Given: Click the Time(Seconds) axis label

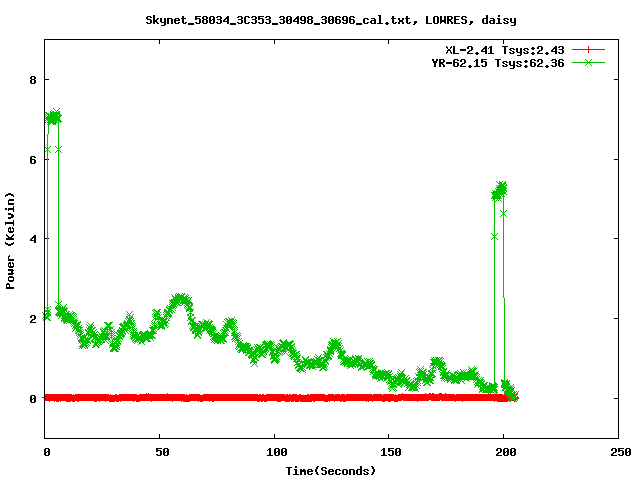Looking at the screenshot, I should (x=331, y=471).
